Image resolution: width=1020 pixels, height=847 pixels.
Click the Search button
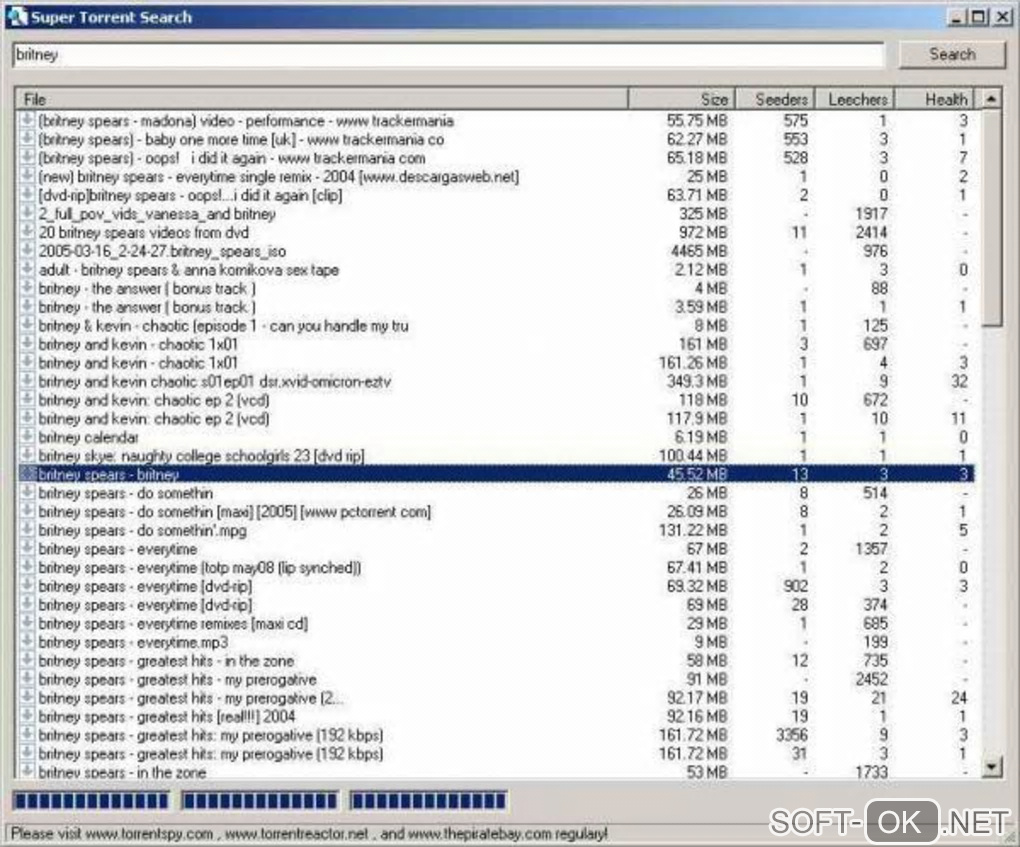[x=952, y=55]
